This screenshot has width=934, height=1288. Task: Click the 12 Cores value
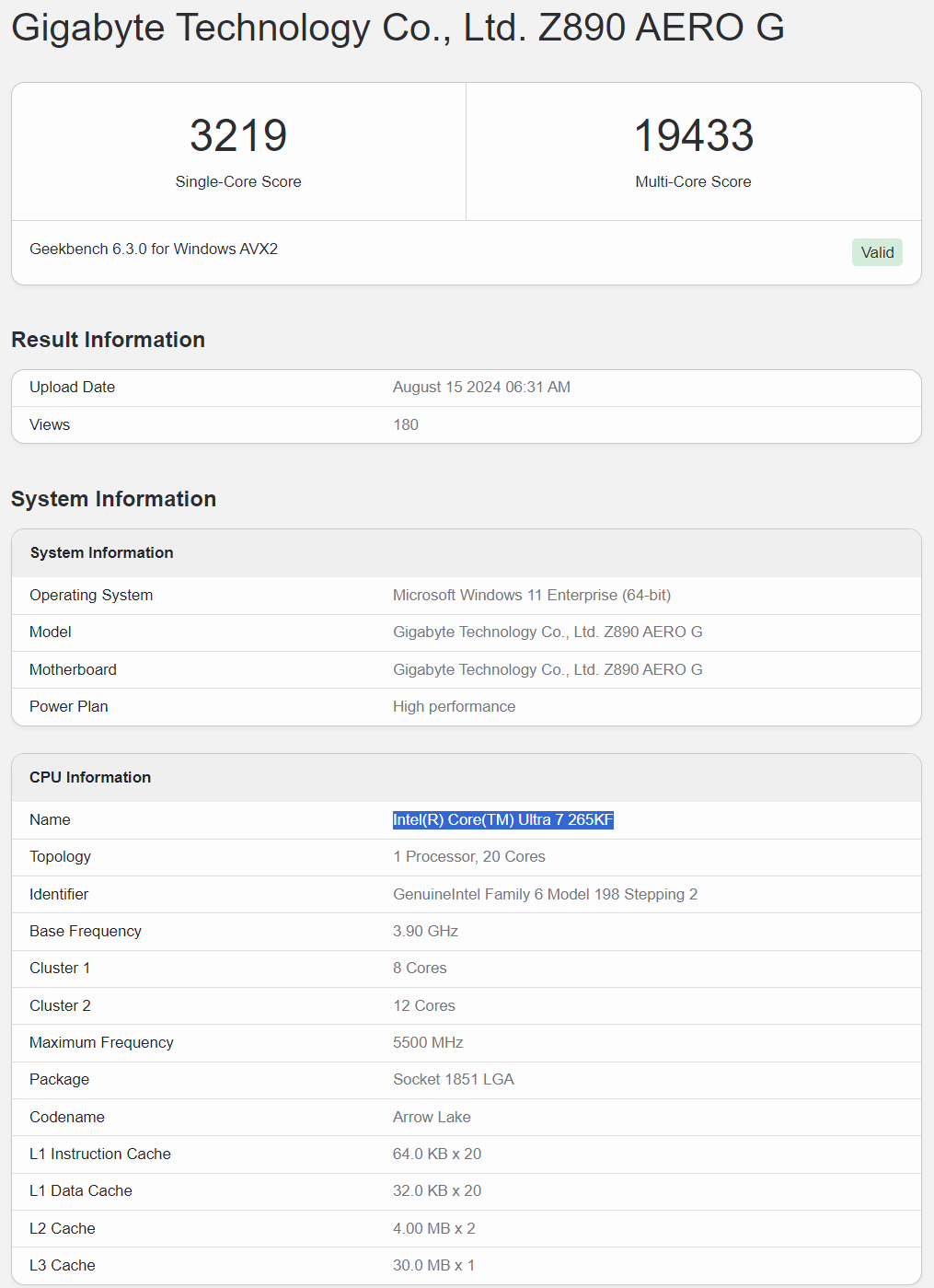click(x=424, y=1005)
